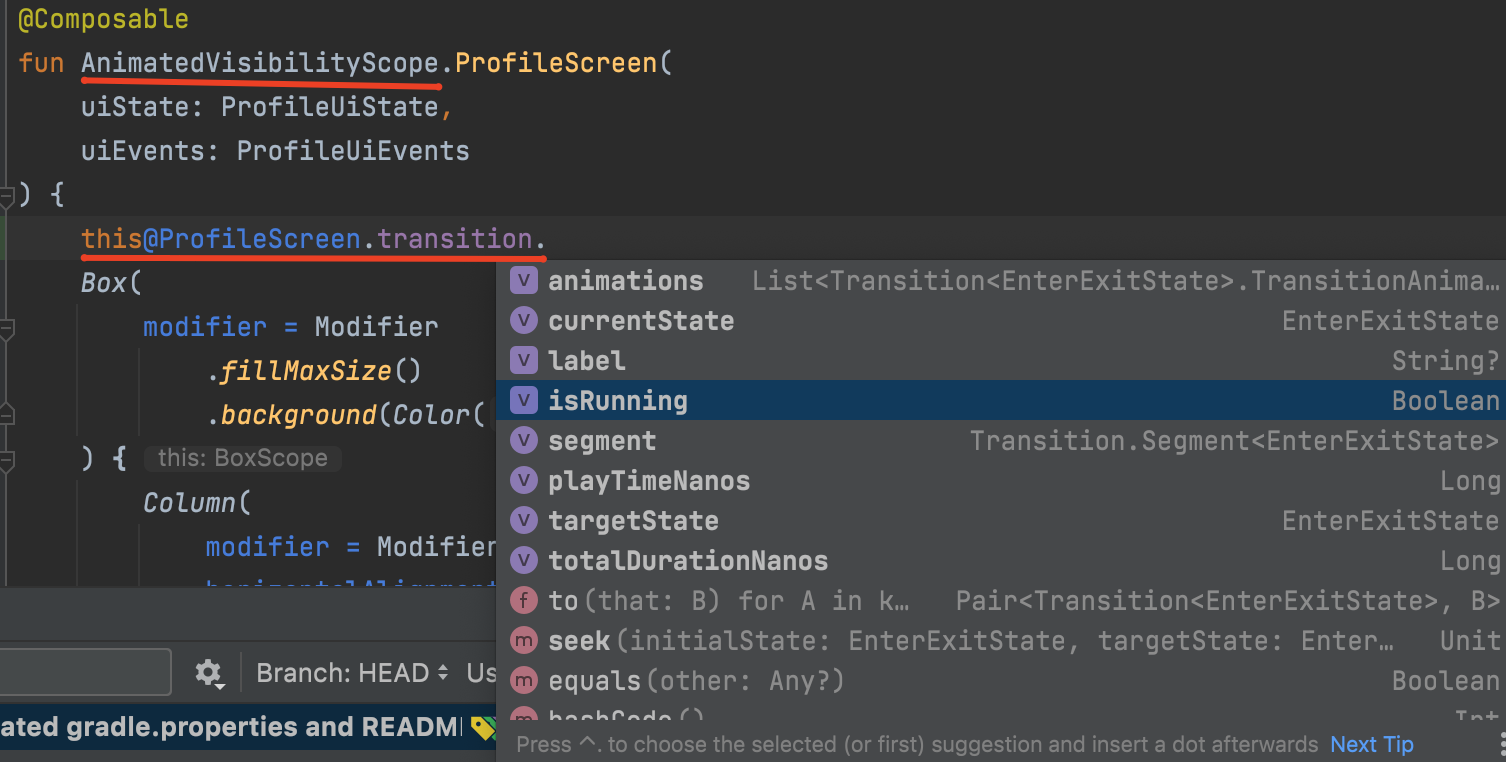
Task: Click inside the search input field
Action: tap(85, 672)
